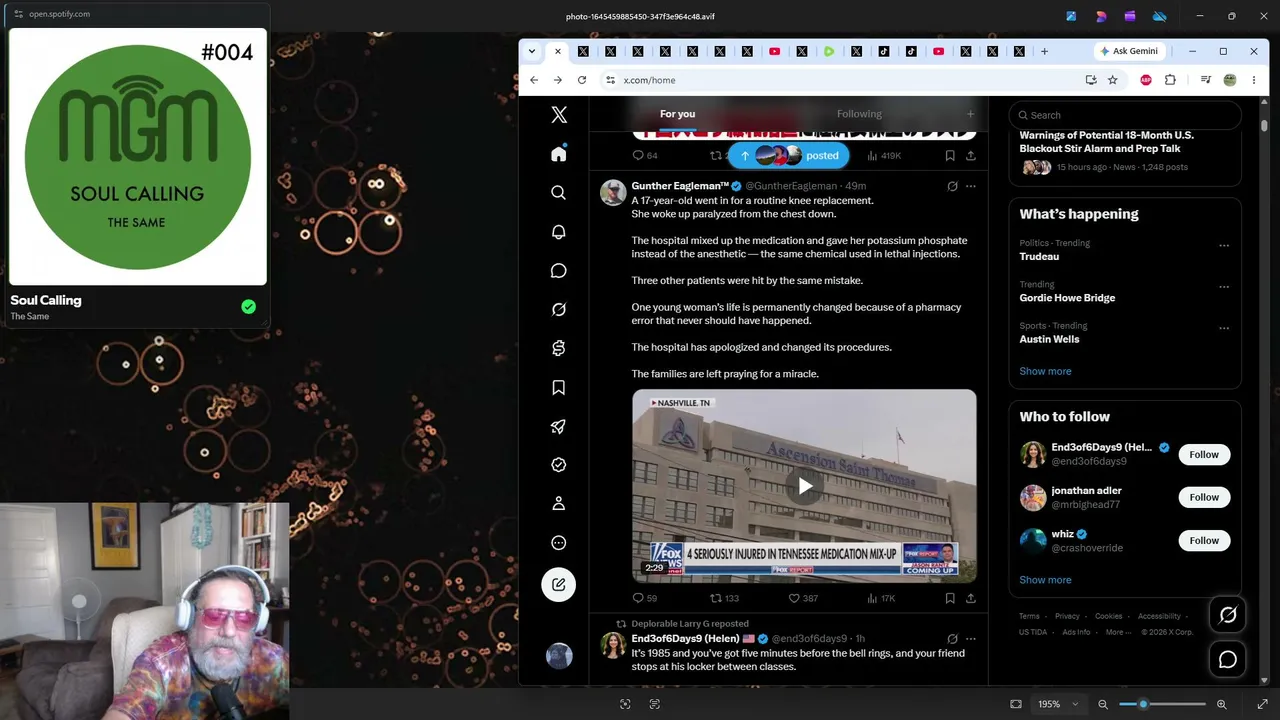Enter fullscreen in photo viewer

[x=1262, y=704]
